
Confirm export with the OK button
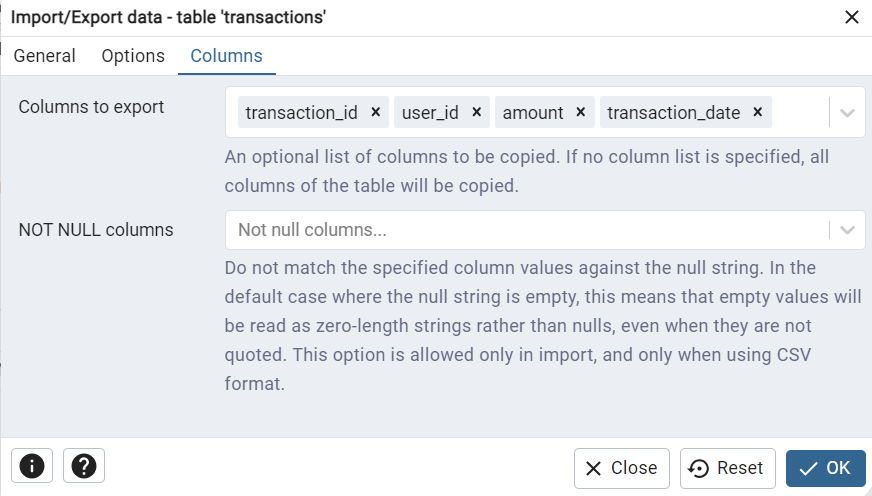(x=825, y=468)
